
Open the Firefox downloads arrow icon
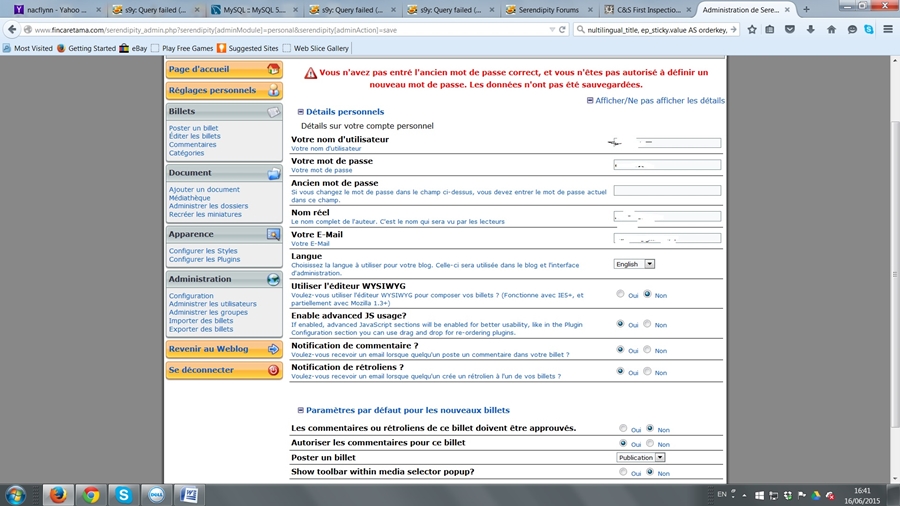point(811,30)
